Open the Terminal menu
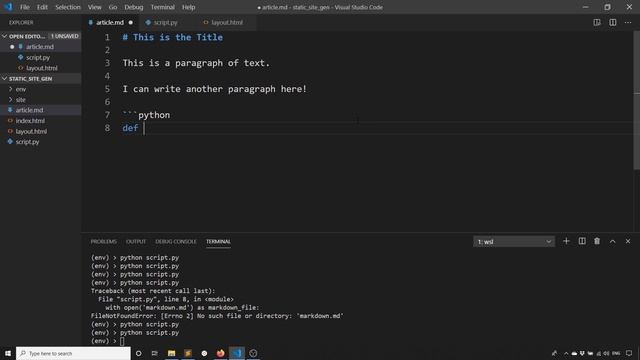This screenshot has height=360, width=640. coord(162,7)
